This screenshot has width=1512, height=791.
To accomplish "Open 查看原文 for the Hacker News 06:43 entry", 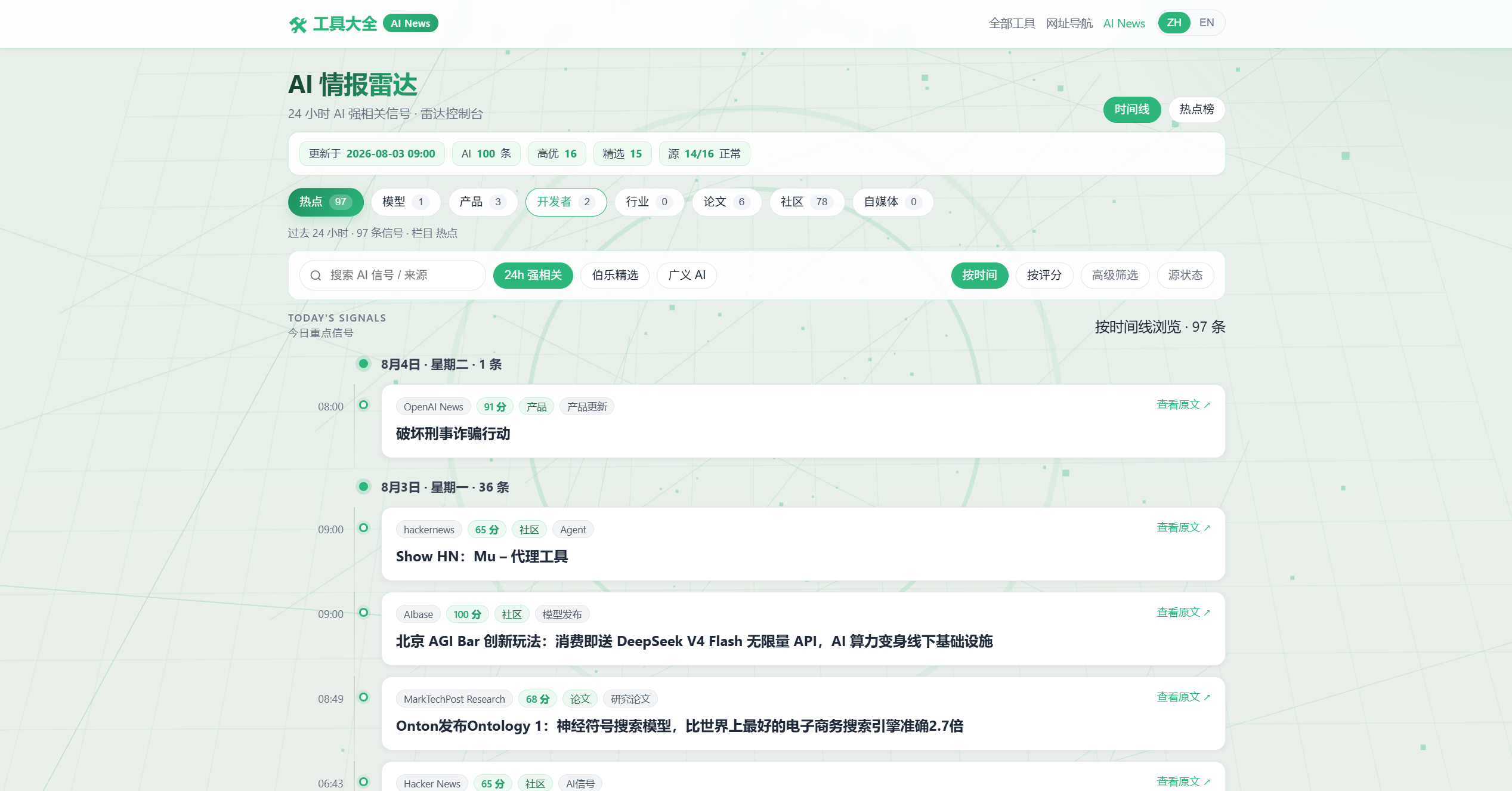I will 1183,782.
